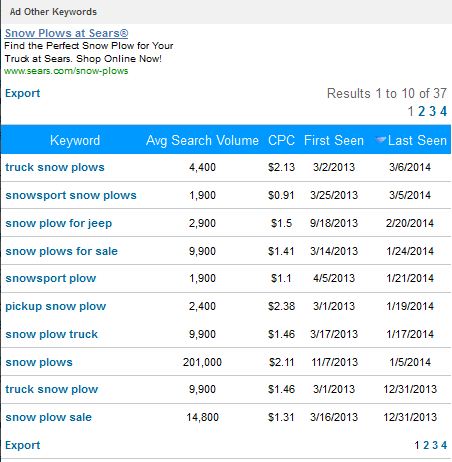Open the Snow Plows at Sears ad link

66,33
